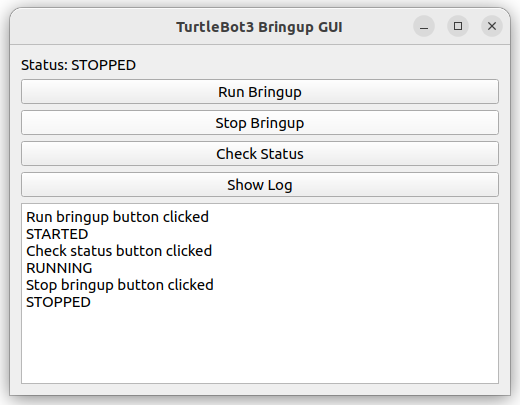This screenshot has height=405, width=520.
Task: Select the Check Status button
Action: click(x=260, y=154)
